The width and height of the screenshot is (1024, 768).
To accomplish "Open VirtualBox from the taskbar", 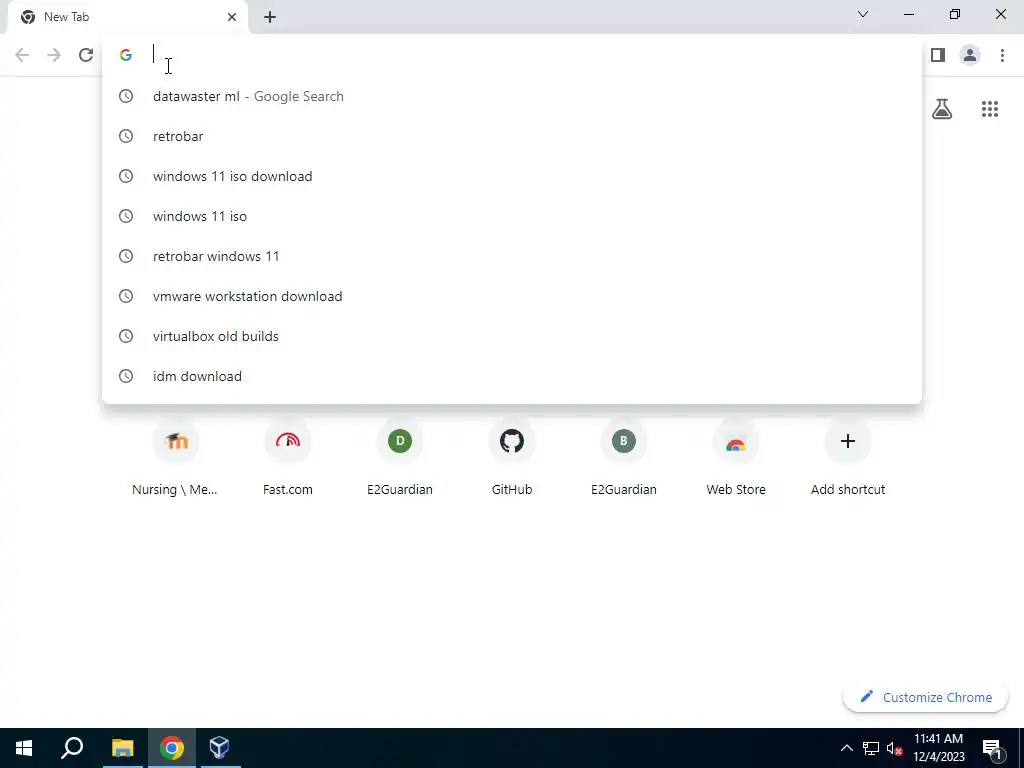I will tap(219, 748).
